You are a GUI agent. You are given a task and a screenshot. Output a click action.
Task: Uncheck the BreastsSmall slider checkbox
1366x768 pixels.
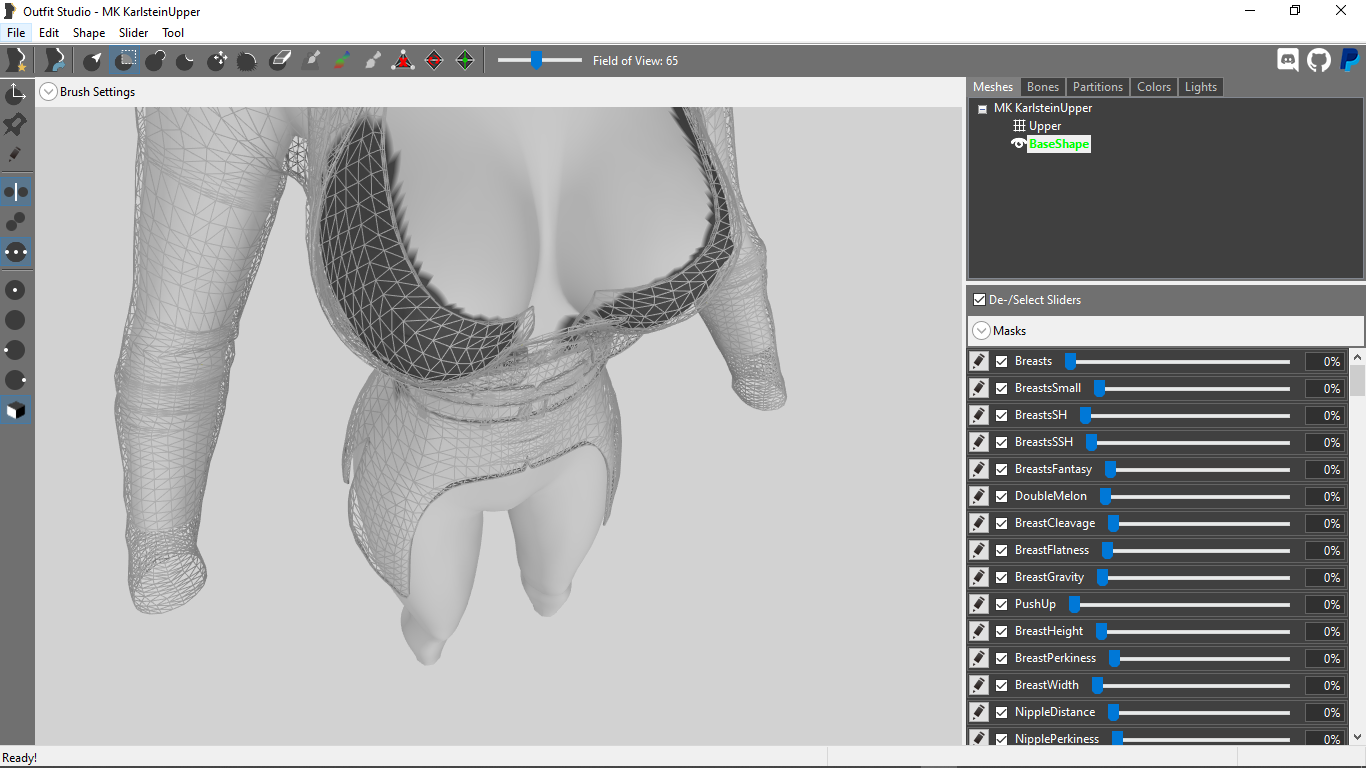click(1002, 388)
